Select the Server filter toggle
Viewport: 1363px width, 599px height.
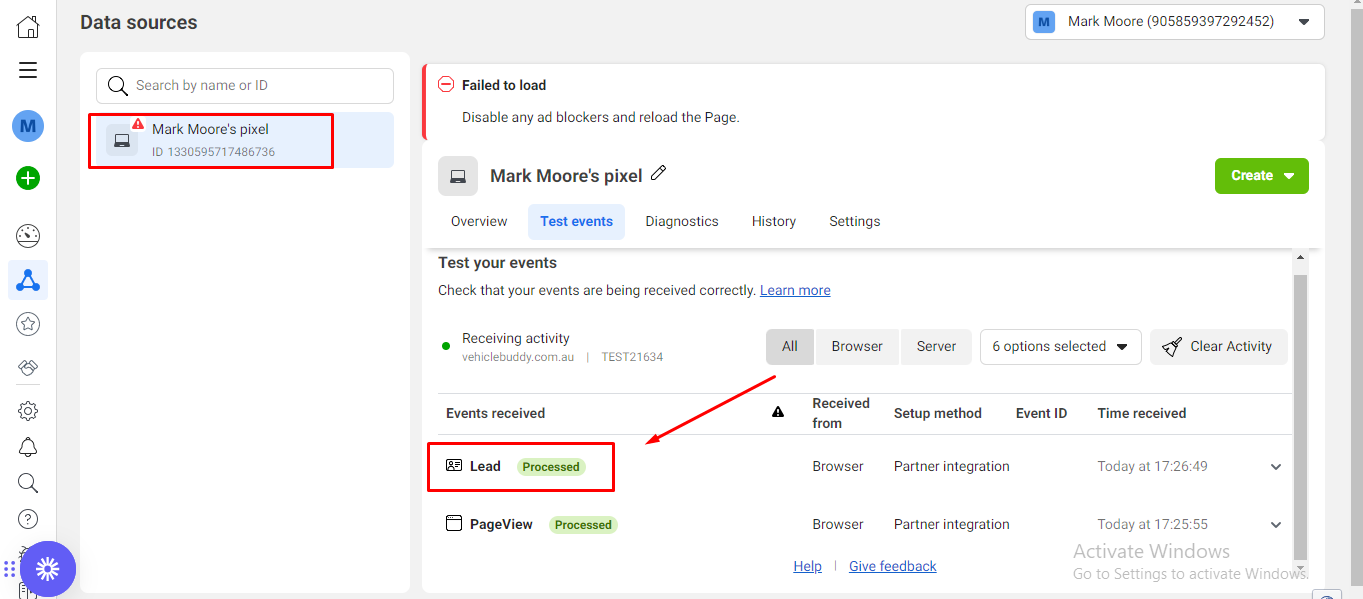click(936, 347)
